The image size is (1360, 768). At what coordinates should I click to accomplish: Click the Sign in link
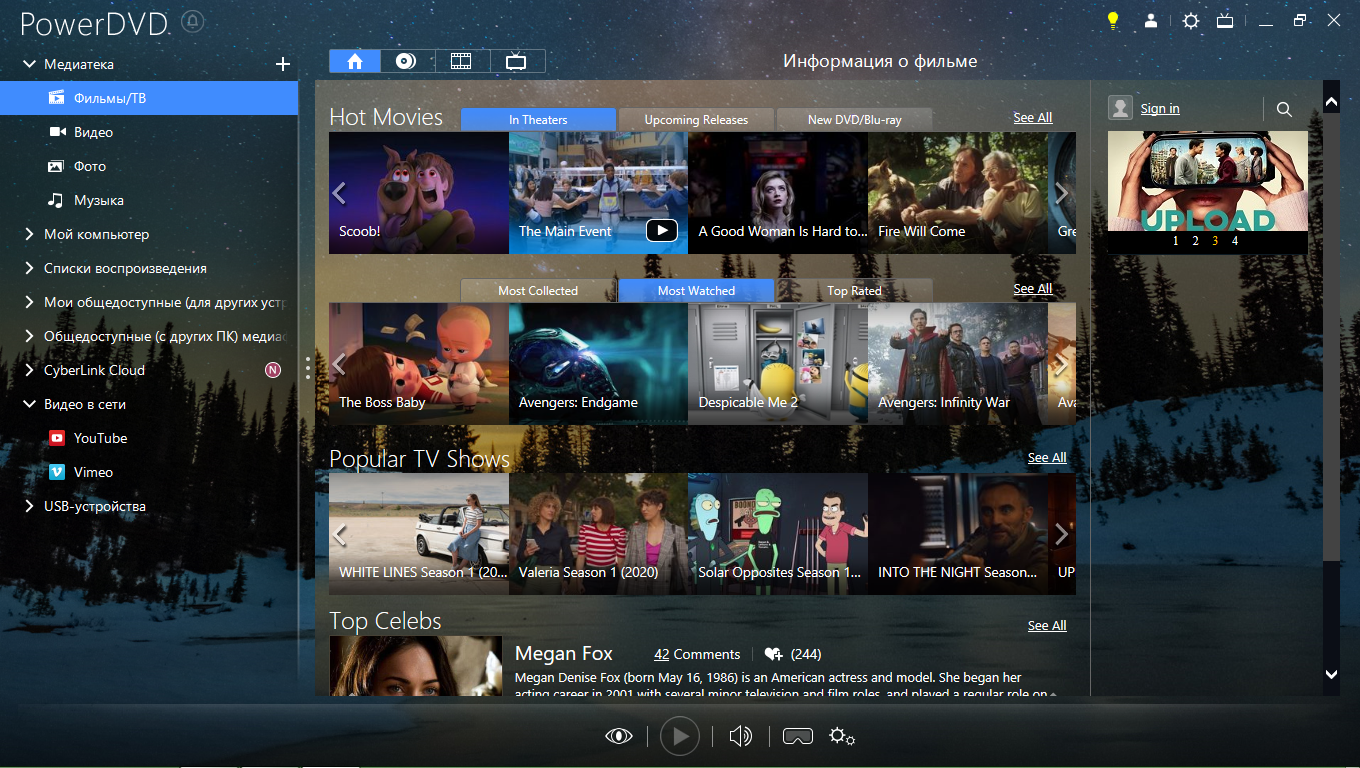tap(1160, 108)
